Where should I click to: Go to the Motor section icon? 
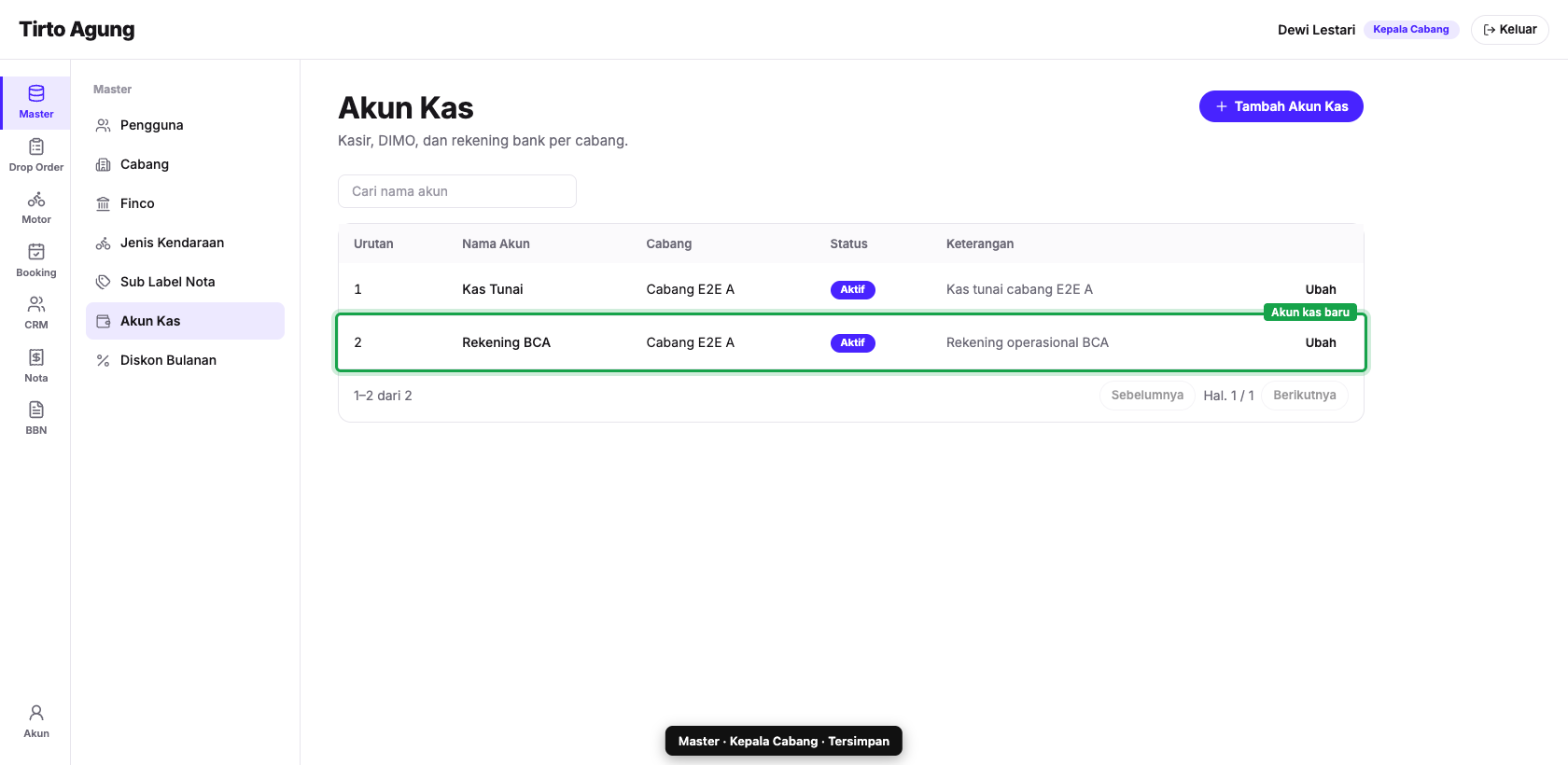[x=36, y=199]
